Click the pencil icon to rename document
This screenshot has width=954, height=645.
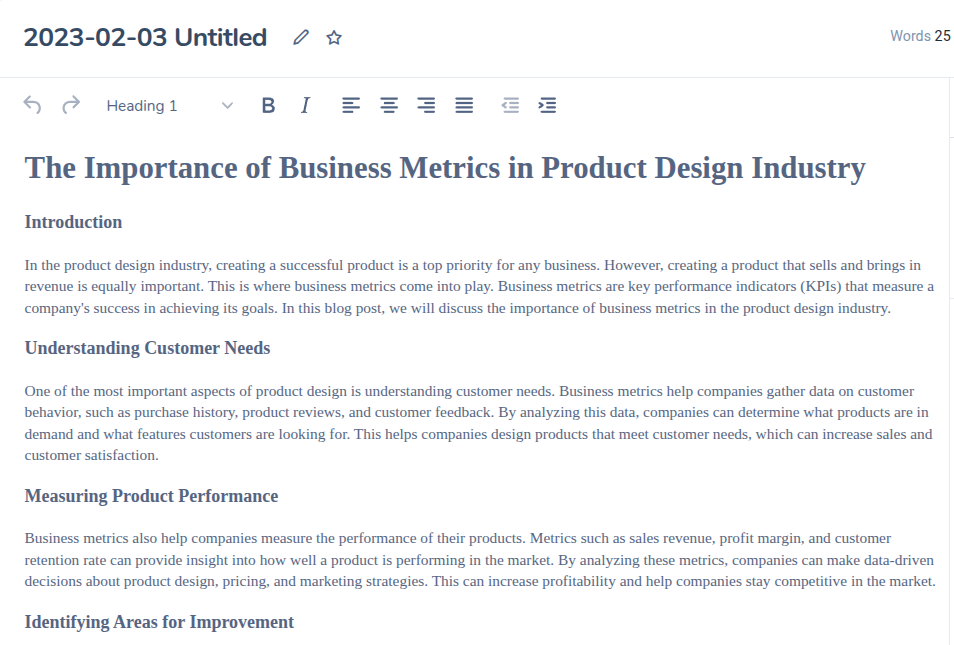click(301, 38)
